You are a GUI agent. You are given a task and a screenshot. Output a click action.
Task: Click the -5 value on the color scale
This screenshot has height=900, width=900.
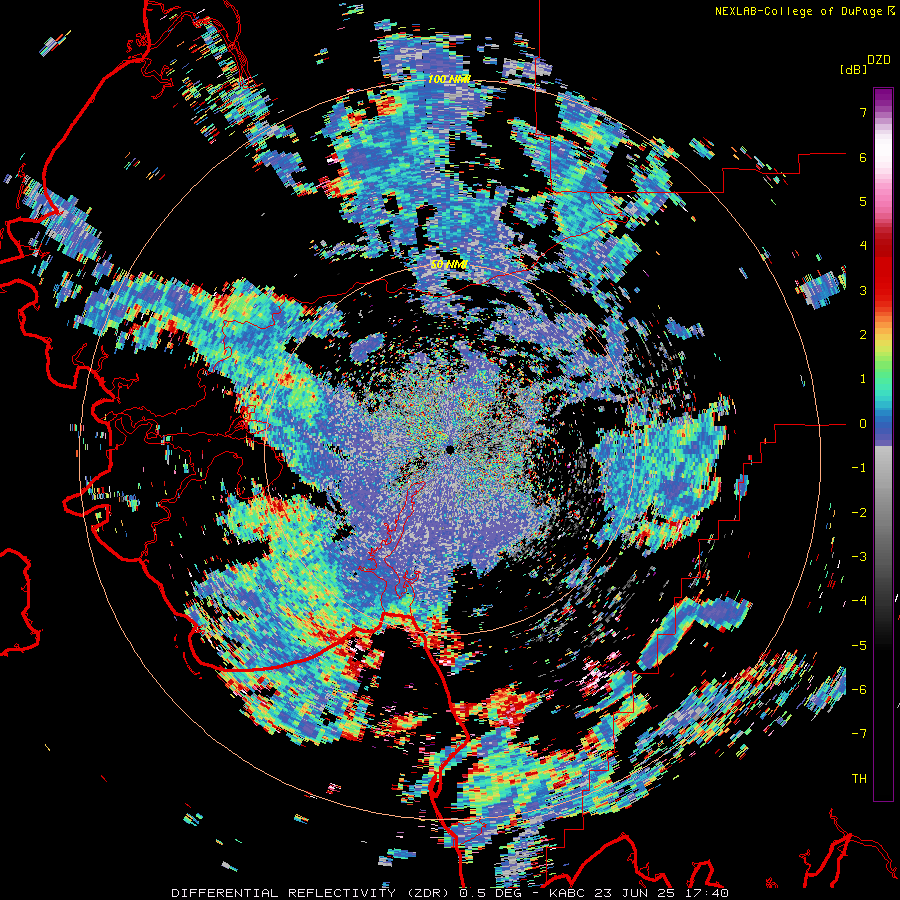pyautogui.click(x=859, y=646)
